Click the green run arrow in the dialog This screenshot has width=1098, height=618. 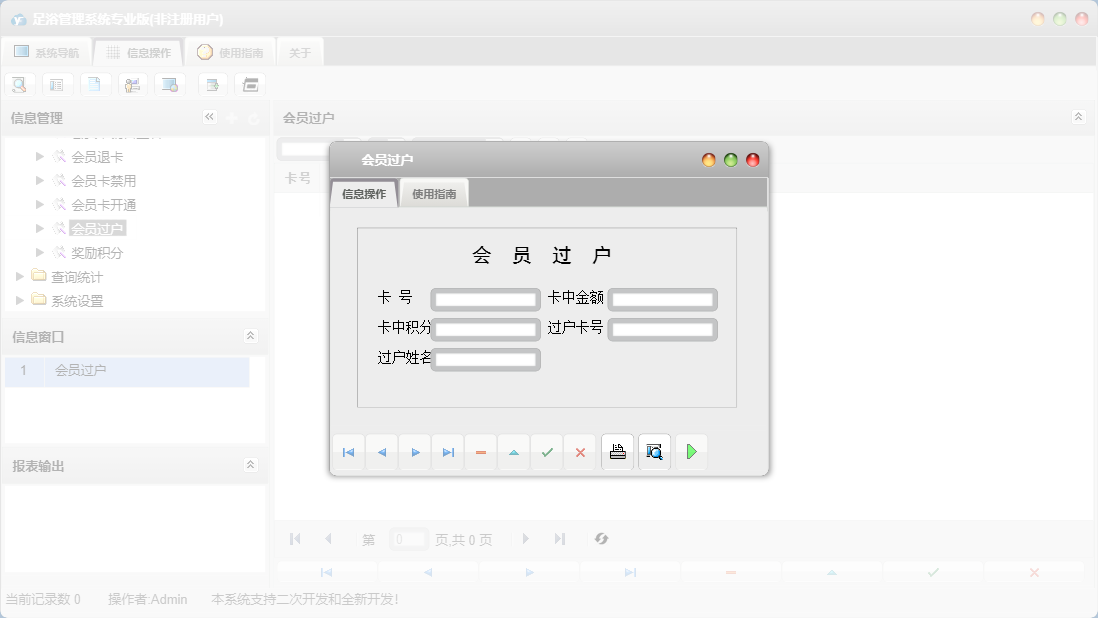(691, 451)
